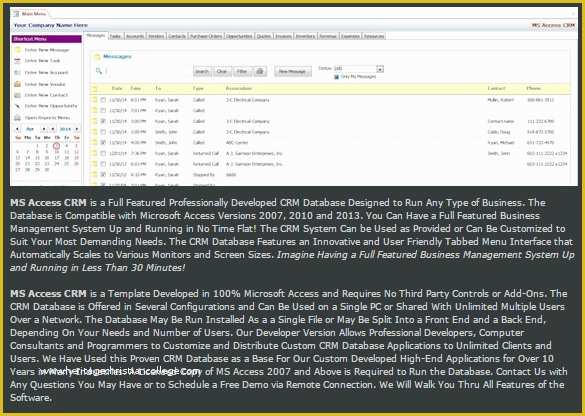The width and height of the screenshot is (585, 416).
Task: Click the Enter New Message shortcut link
Action: [47, 50]
